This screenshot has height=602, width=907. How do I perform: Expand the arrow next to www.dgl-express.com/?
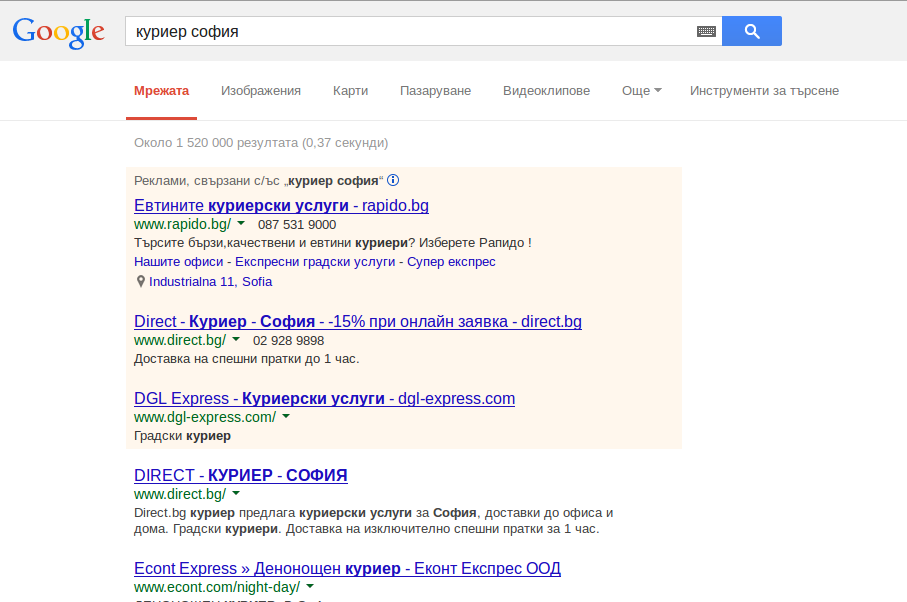tap(286, 416)
